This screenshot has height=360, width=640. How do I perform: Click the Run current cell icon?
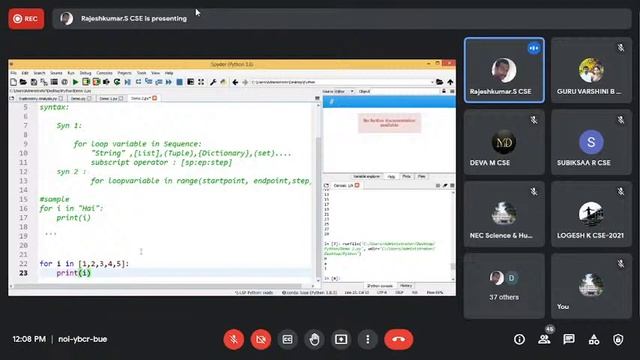pos(86,82)
